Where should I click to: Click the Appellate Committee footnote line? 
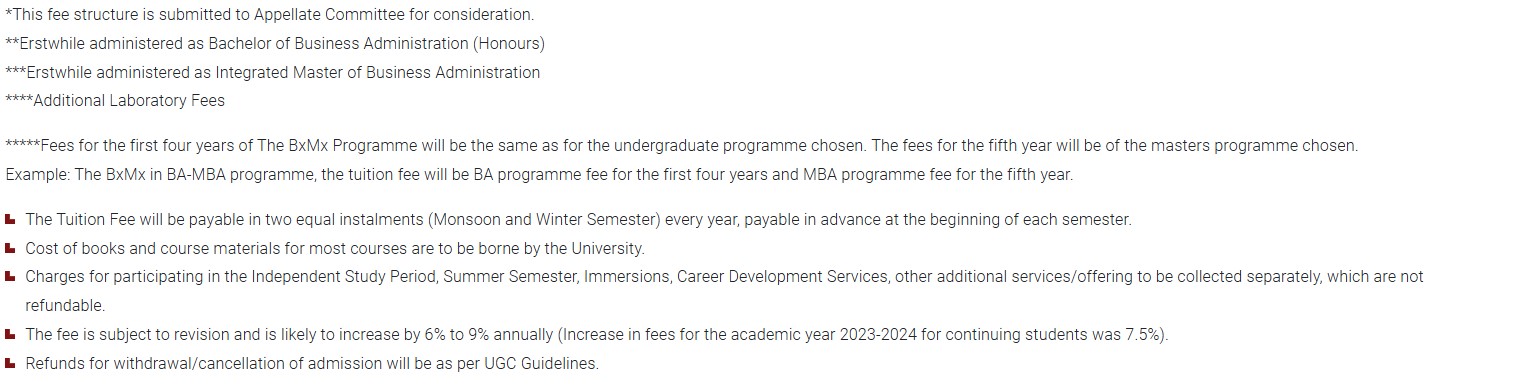(270, 15)
